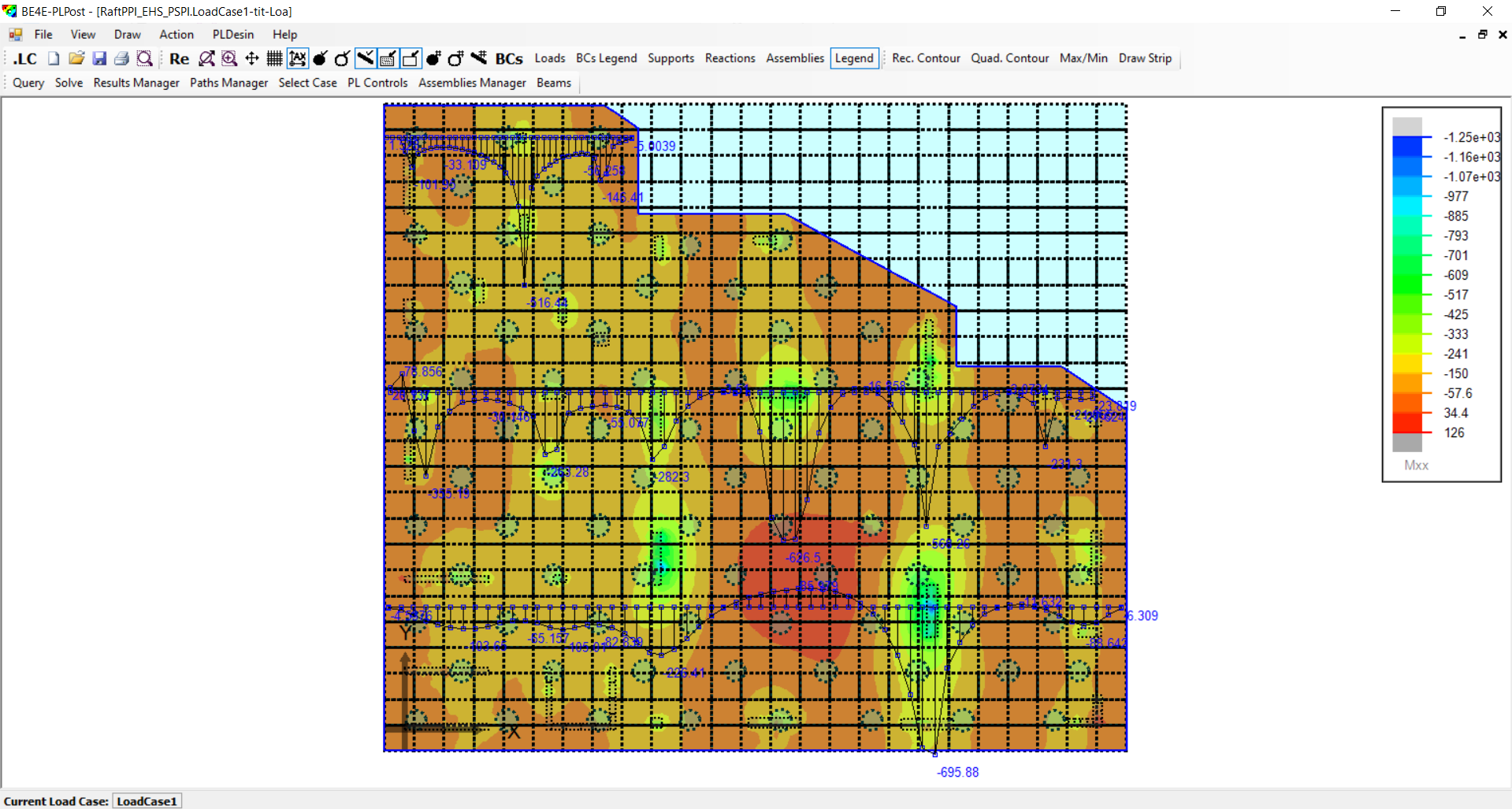Toggle the BCs display button
1512x809 pixels.
click(508, 58)
